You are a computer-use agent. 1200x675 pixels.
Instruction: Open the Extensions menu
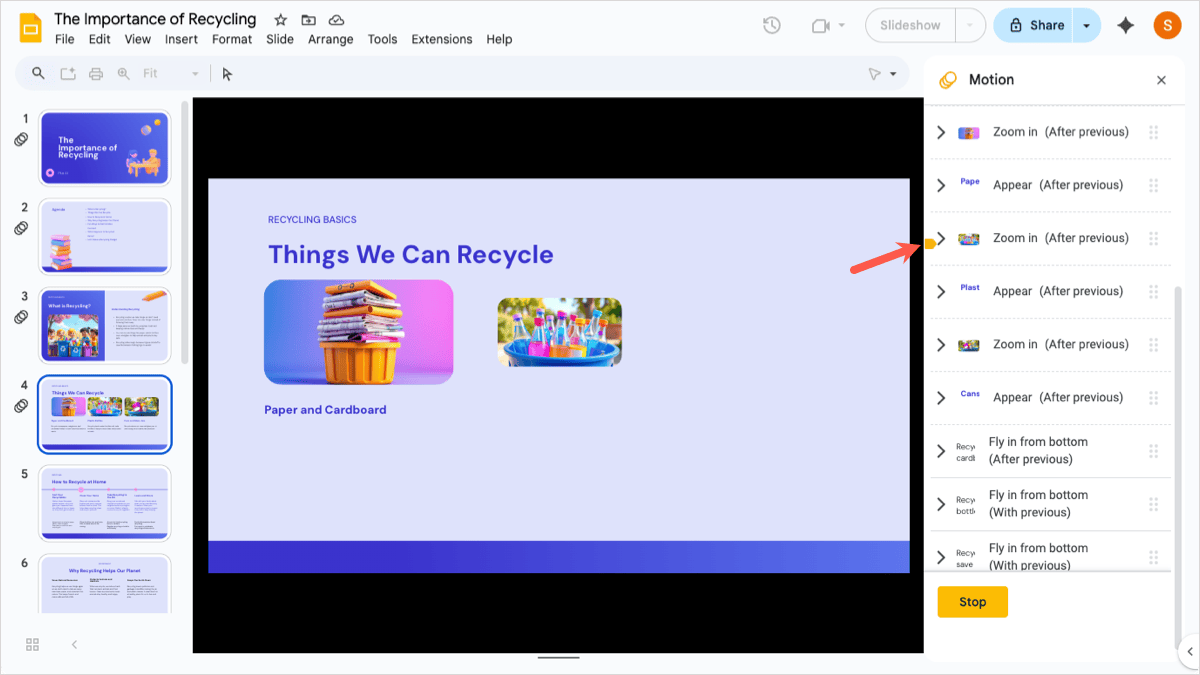click(442, 39)
